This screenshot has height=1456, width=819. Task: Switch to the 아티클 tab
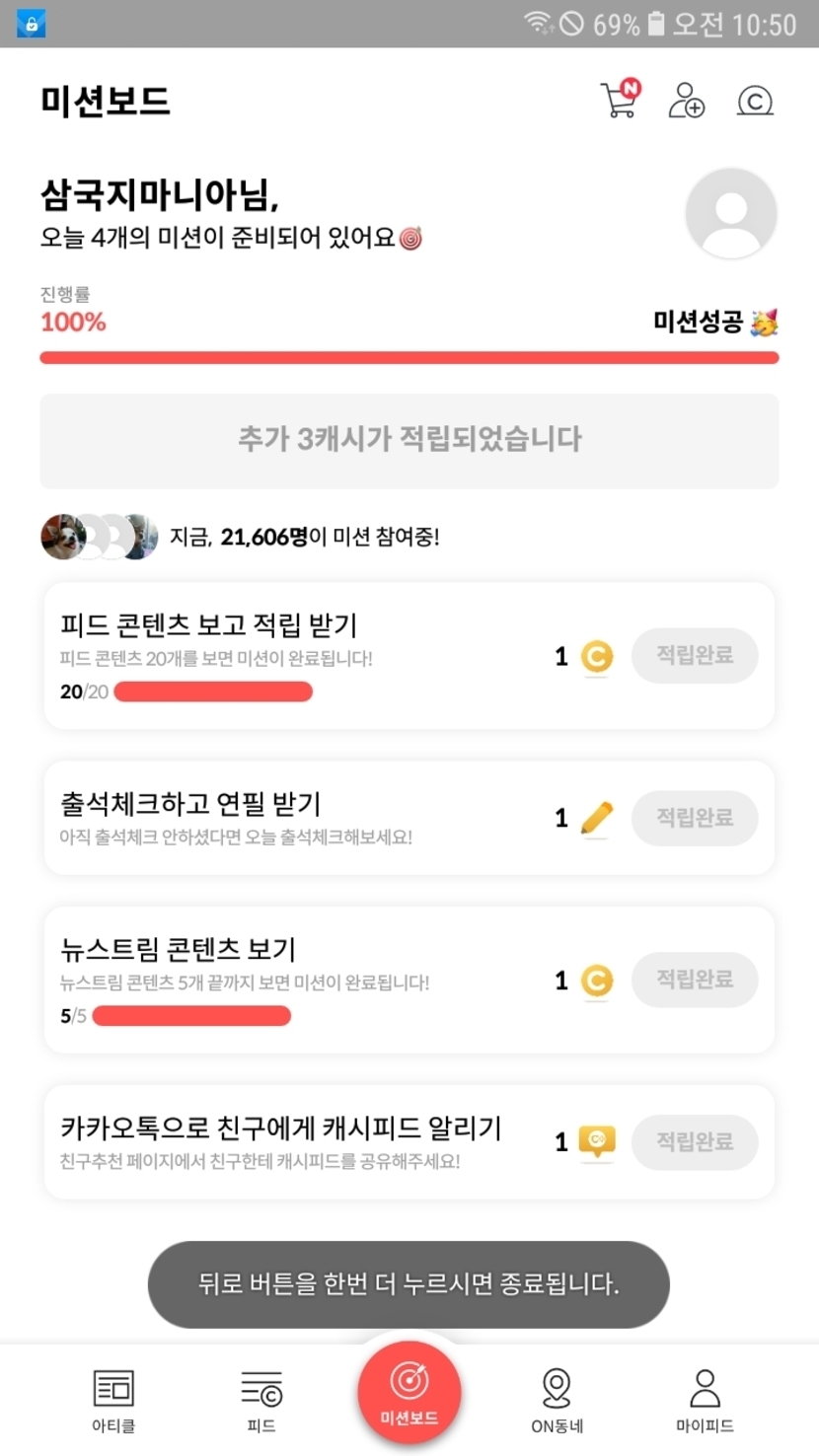tap(113, 1400)
